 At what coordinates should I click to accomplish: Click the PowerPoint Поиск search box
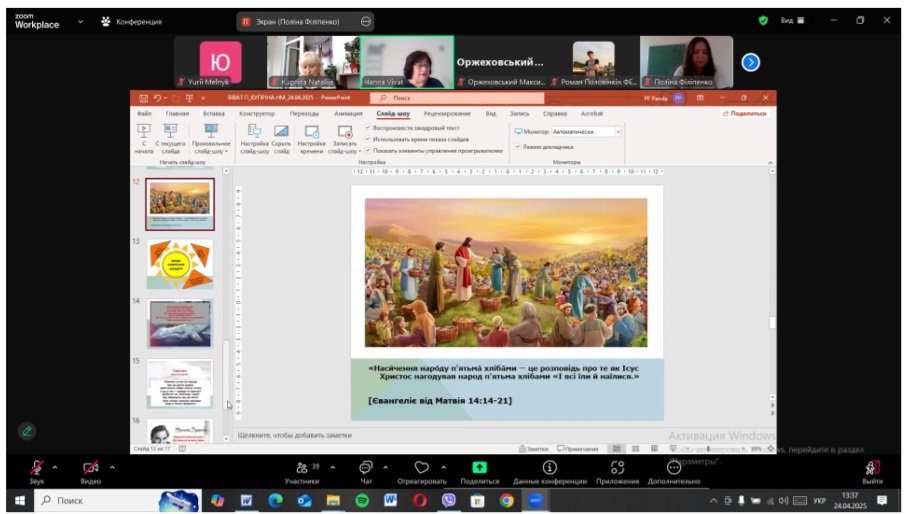click(456, 98)
